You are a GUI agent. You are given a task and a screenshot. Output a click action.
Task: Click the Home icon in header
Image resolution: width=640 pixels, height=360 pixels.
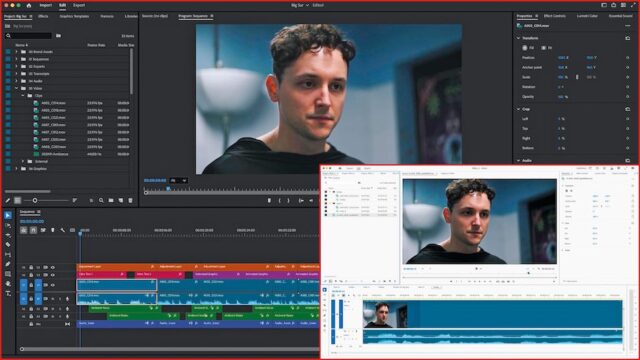tap(29, 5)
